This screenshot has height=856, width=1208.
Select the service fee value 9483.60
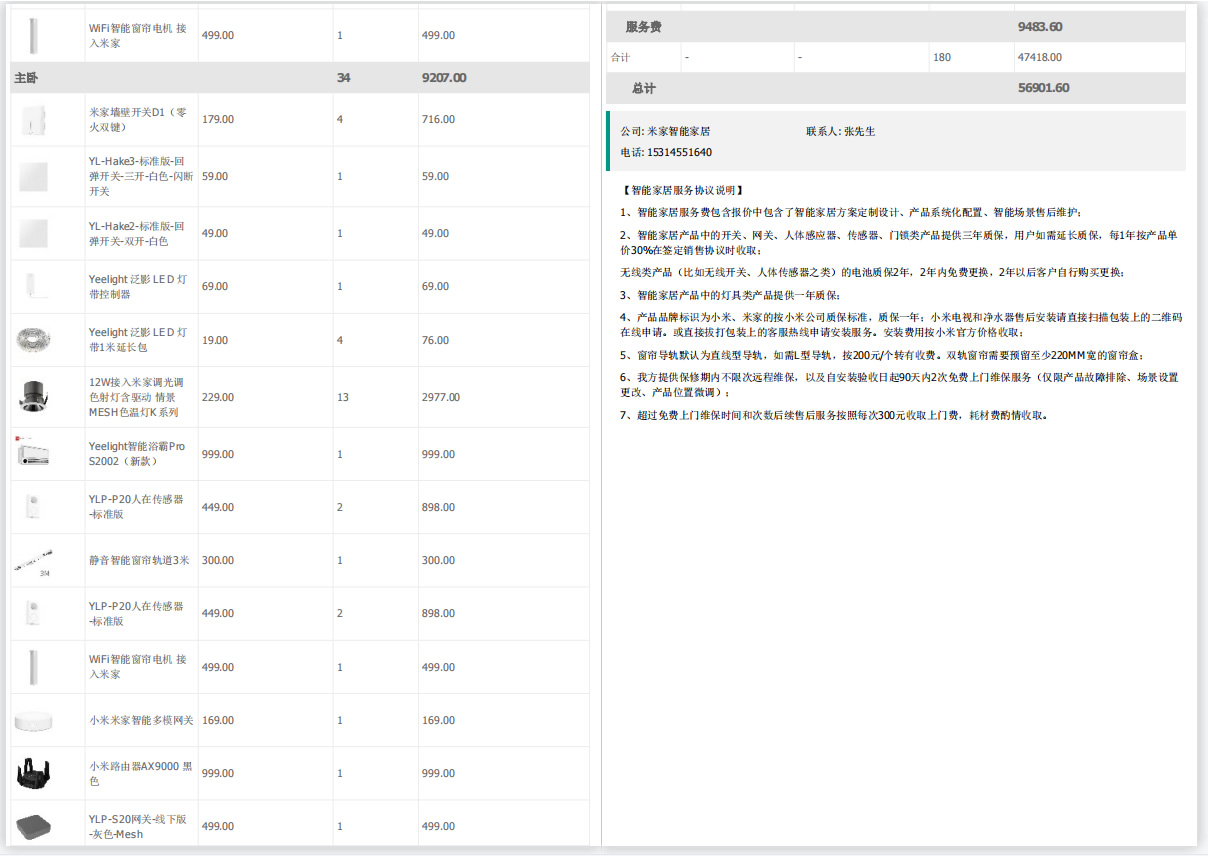pos(1040,27)
